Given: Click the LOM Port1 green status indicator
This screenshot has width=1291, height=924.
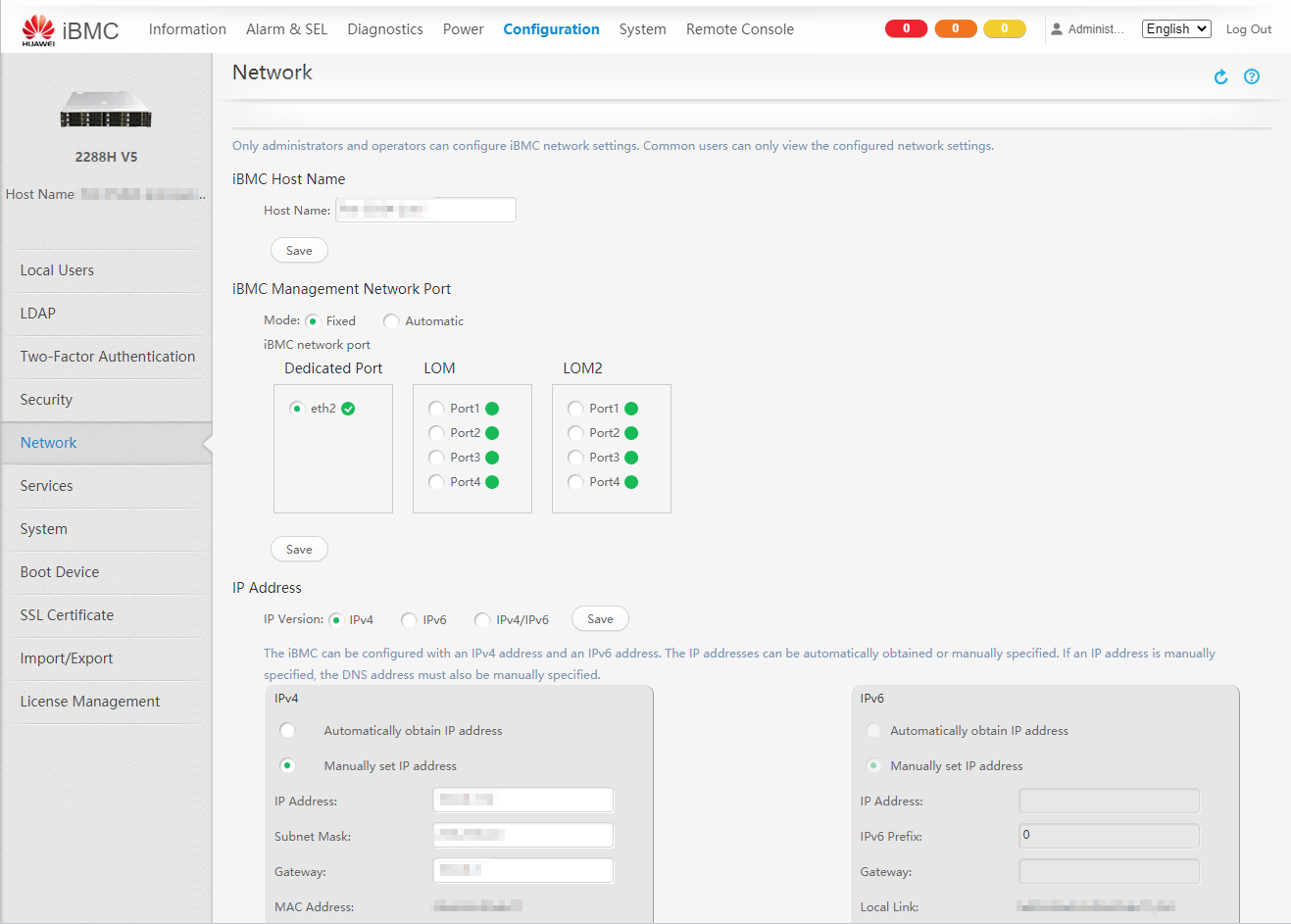Looking at the screenshot, I should click(492, 409).
